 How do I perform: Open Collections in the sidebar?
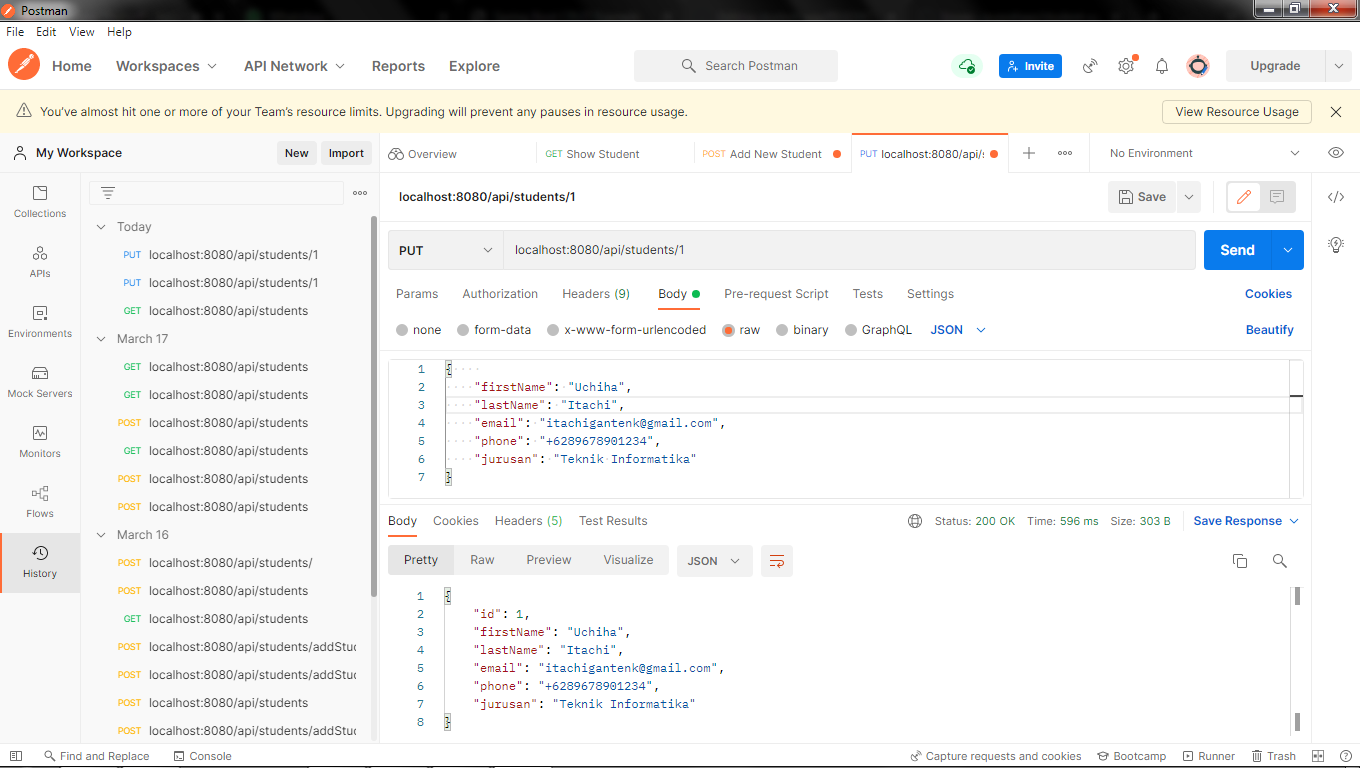(x=40, y=201)
